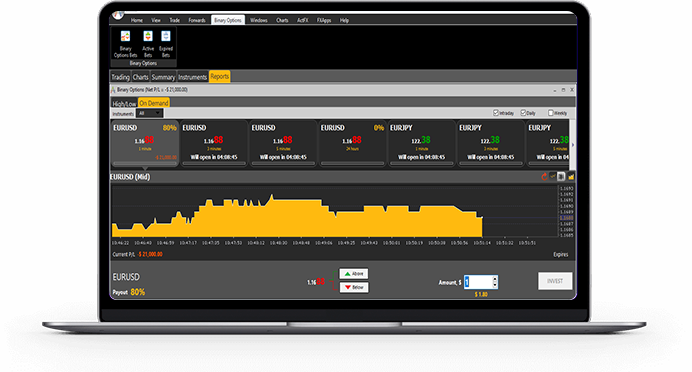Open the Expired Bets ribbon icon
Image resolution: width=692 pixels, height=372 pixels.
point(166,43)
